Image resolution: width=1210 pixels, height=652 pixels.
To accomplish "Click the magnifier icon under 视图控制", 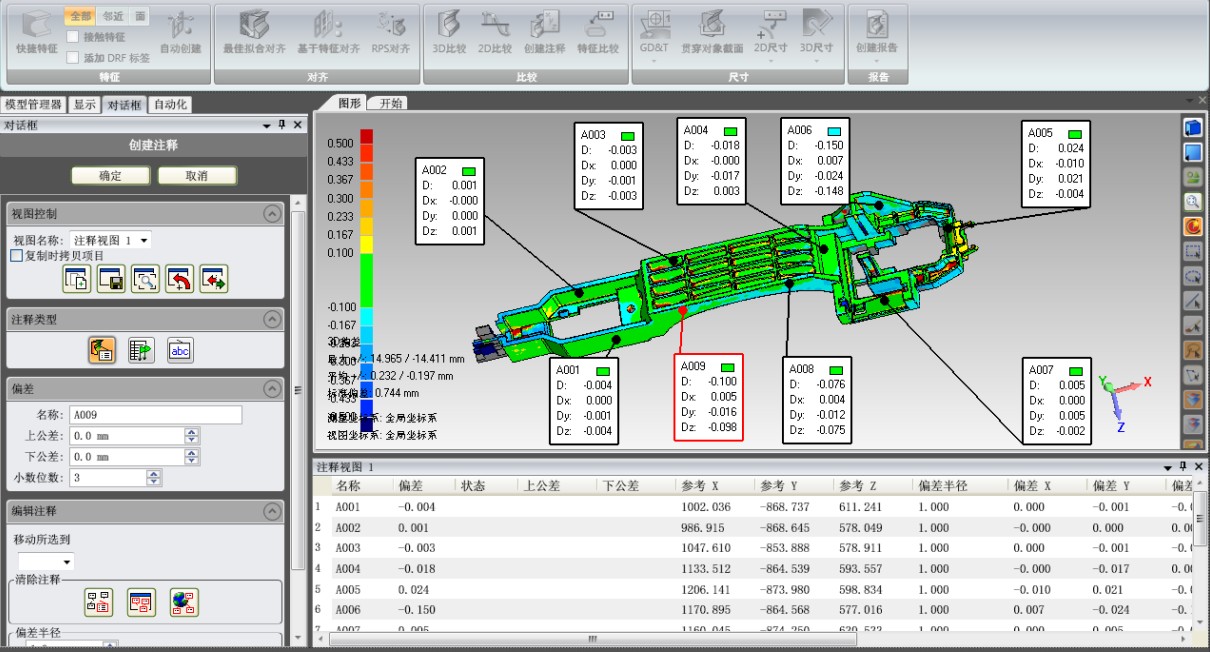I will point(145,280).
